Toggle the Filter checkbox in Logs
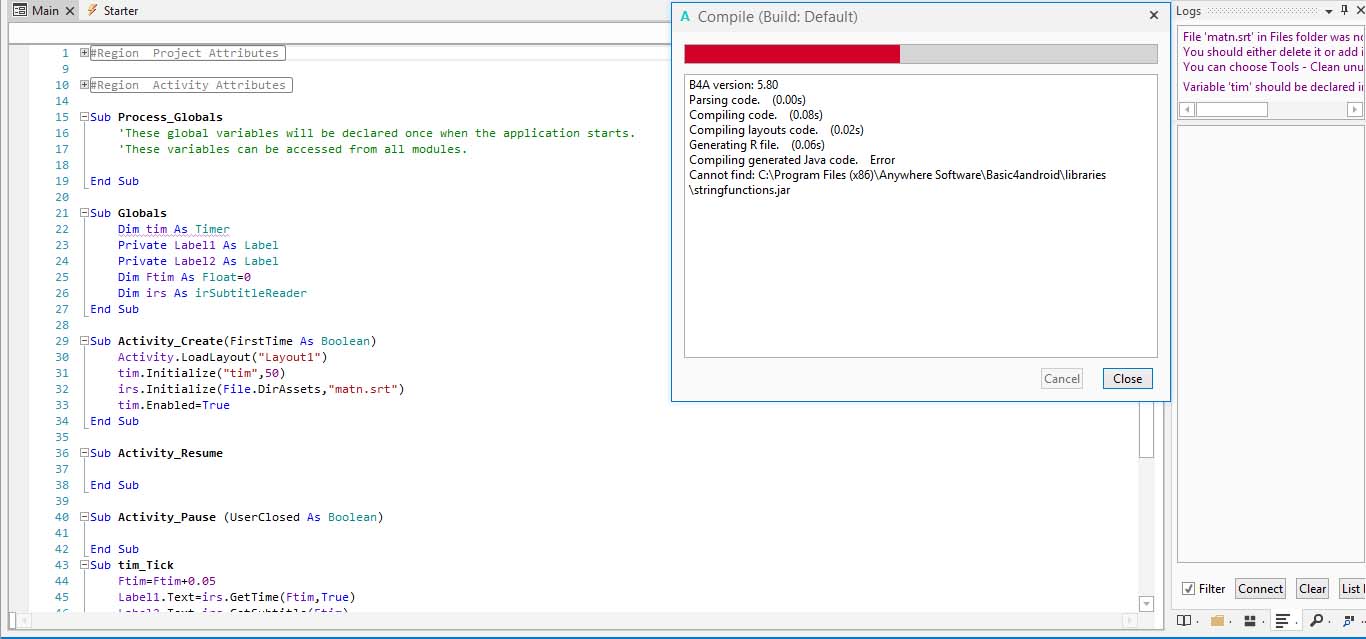This screenshot has width=1366, height=639. [1188, 589]
